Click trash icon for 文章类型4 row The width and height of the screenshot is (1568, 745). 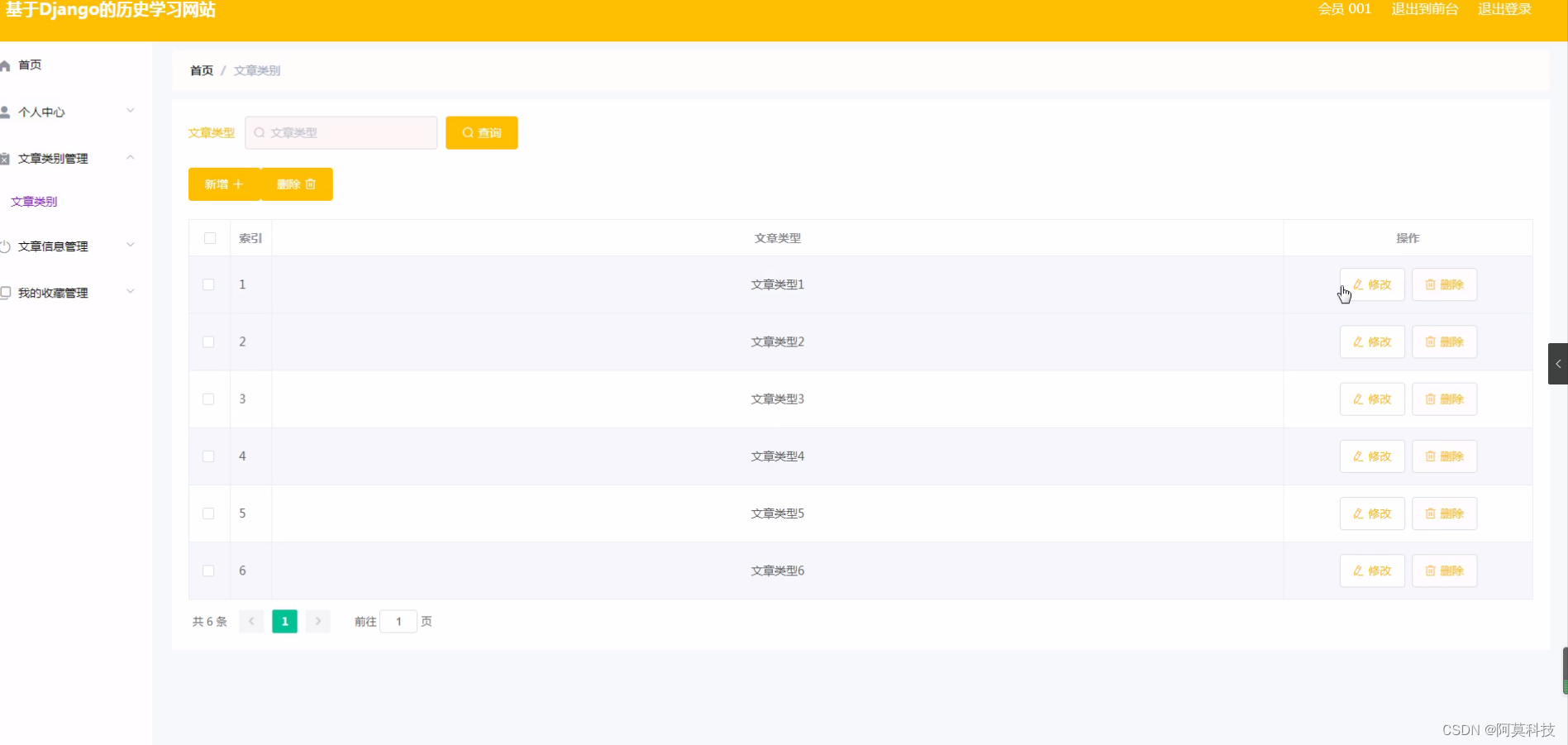1430,456
